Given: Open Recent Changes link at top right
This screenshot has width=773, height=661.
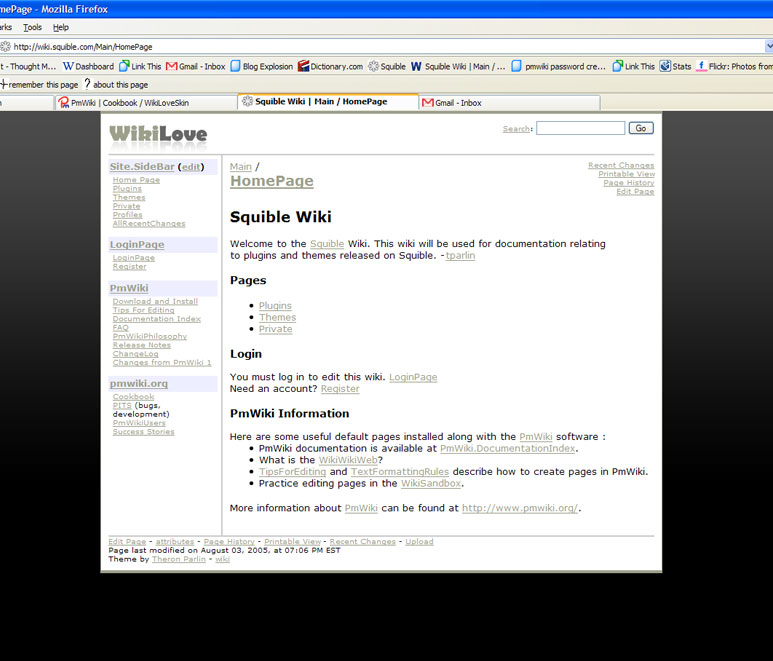Looking at the screenshot, I should tap(621, 165).
